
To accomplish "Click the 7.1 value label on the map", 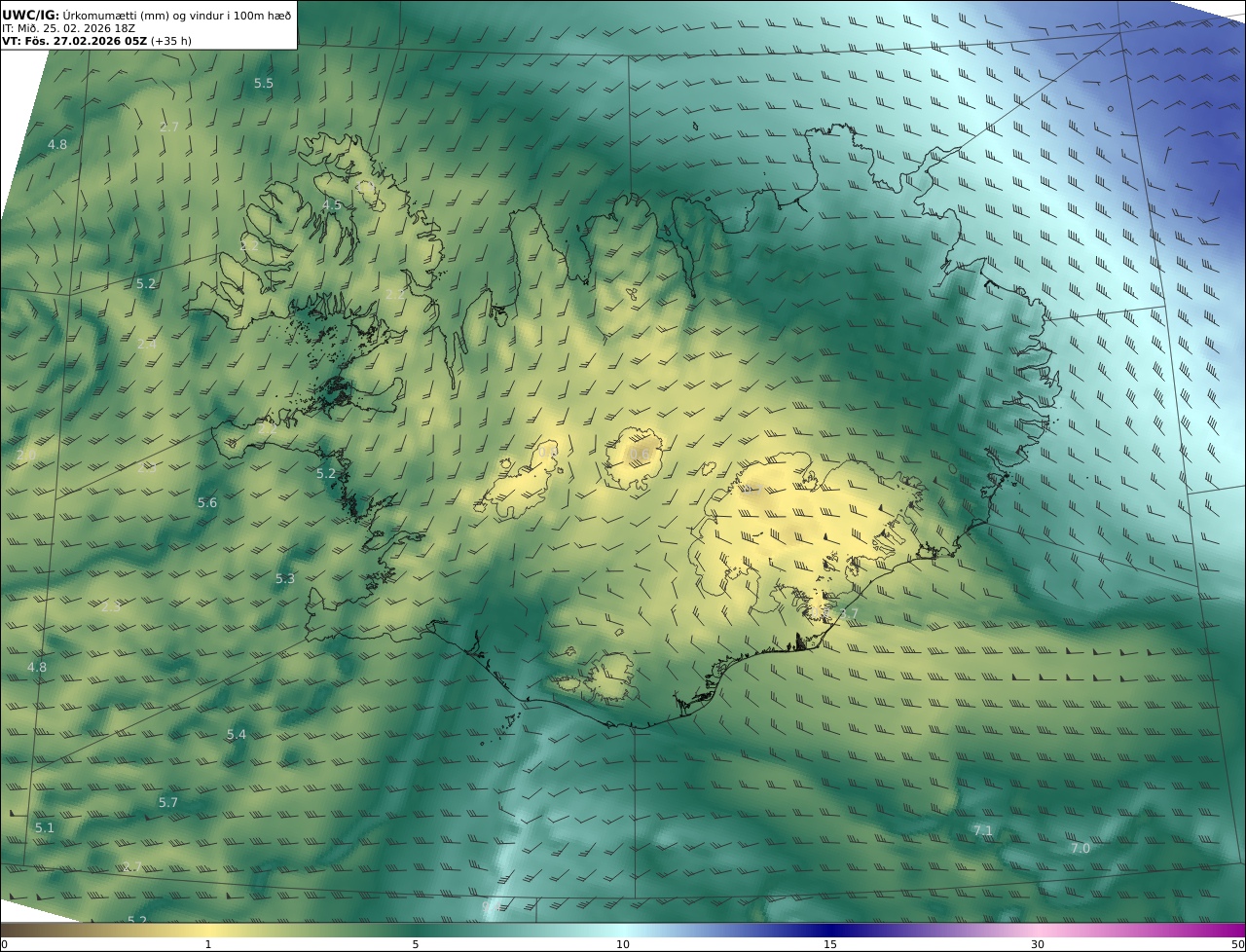I will (983, 831).
